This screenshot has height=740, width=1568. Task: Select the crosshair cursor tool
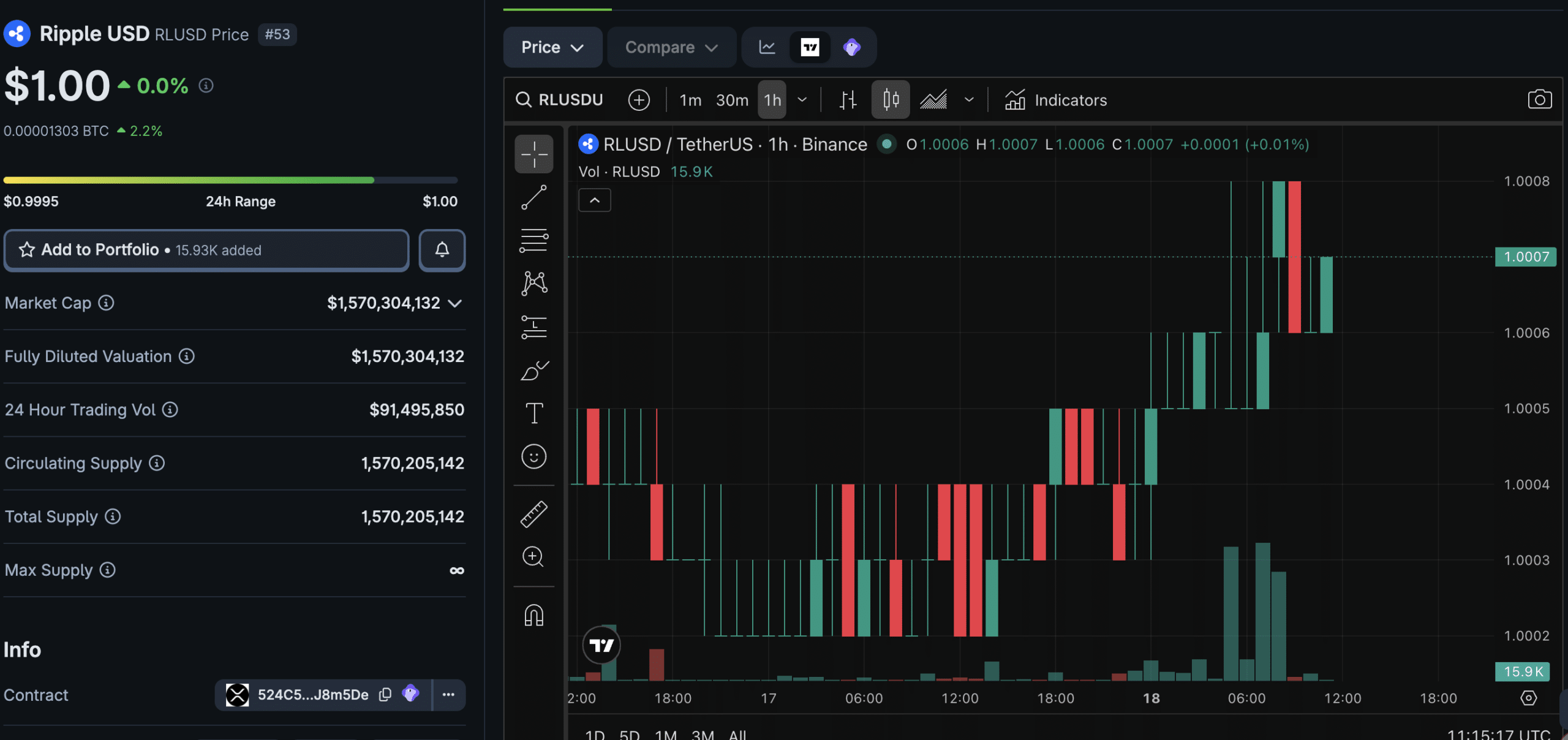click(533, 154)
